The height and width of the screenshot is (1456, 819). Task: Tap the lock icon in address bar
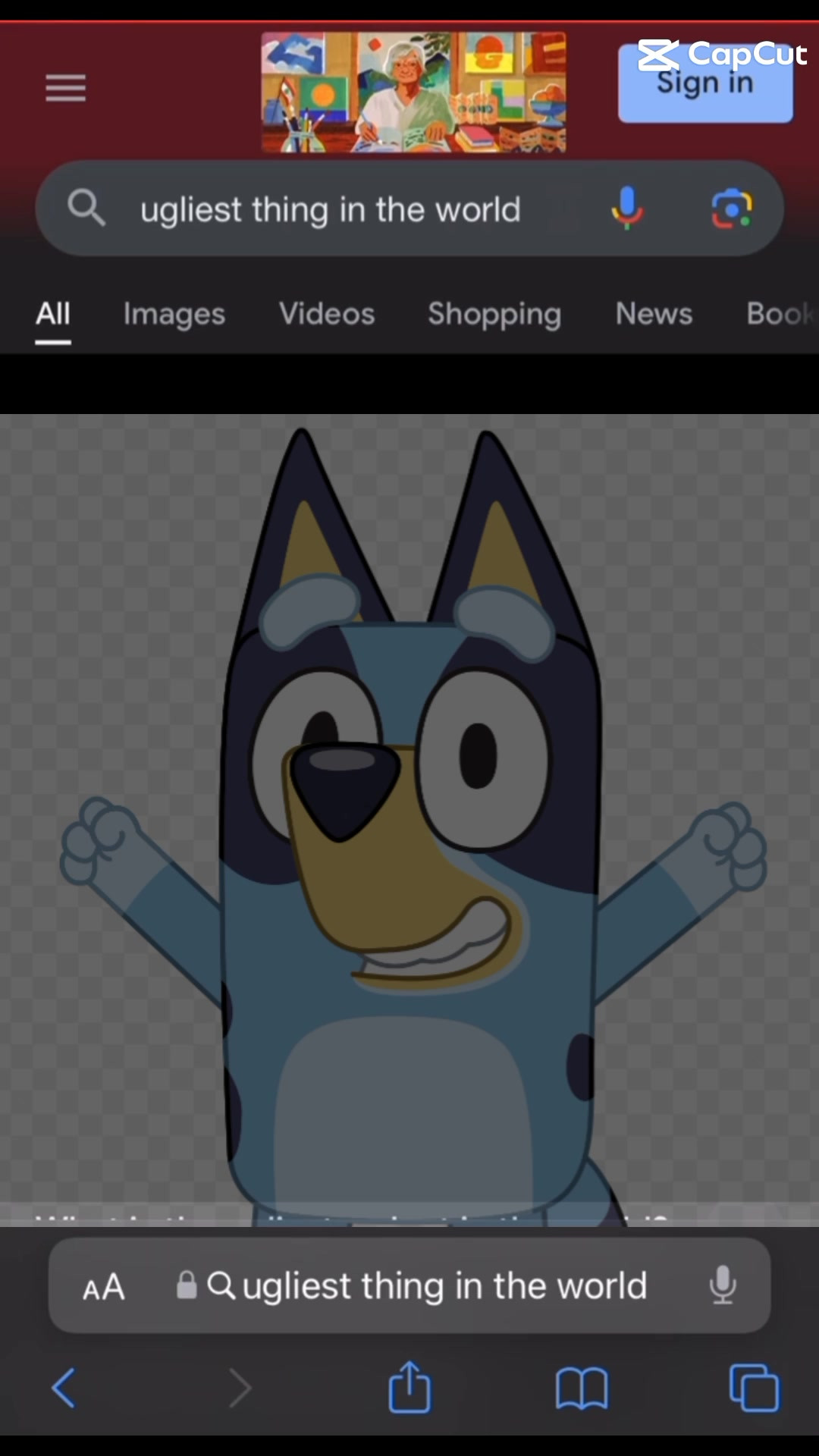click(187, 1285)
